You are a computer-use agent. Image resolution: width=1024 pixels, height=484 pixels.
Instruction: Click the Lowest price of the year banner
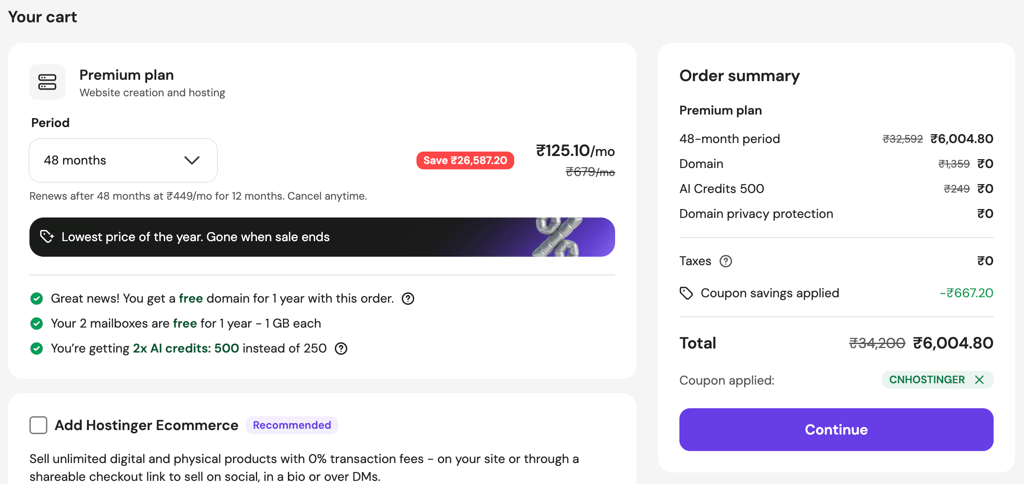(322, 237)
